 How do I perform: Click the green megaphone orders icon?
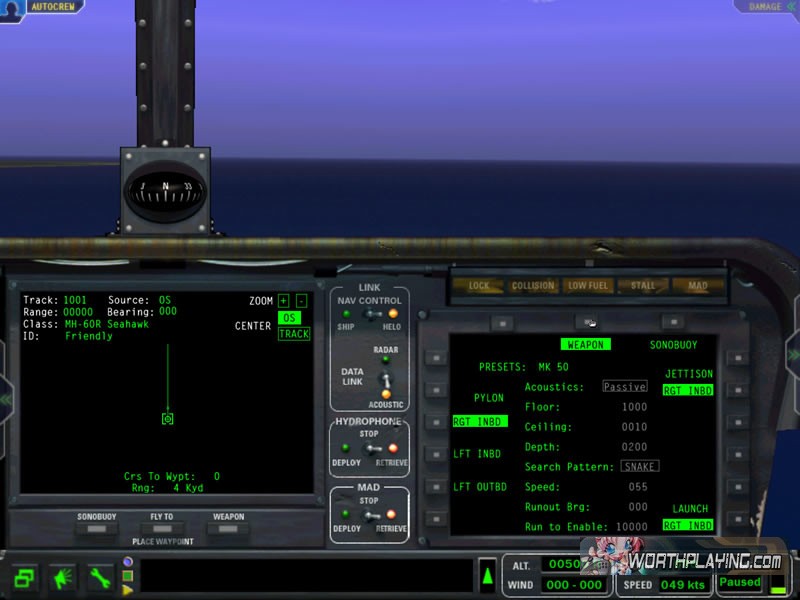click(62, 577)
